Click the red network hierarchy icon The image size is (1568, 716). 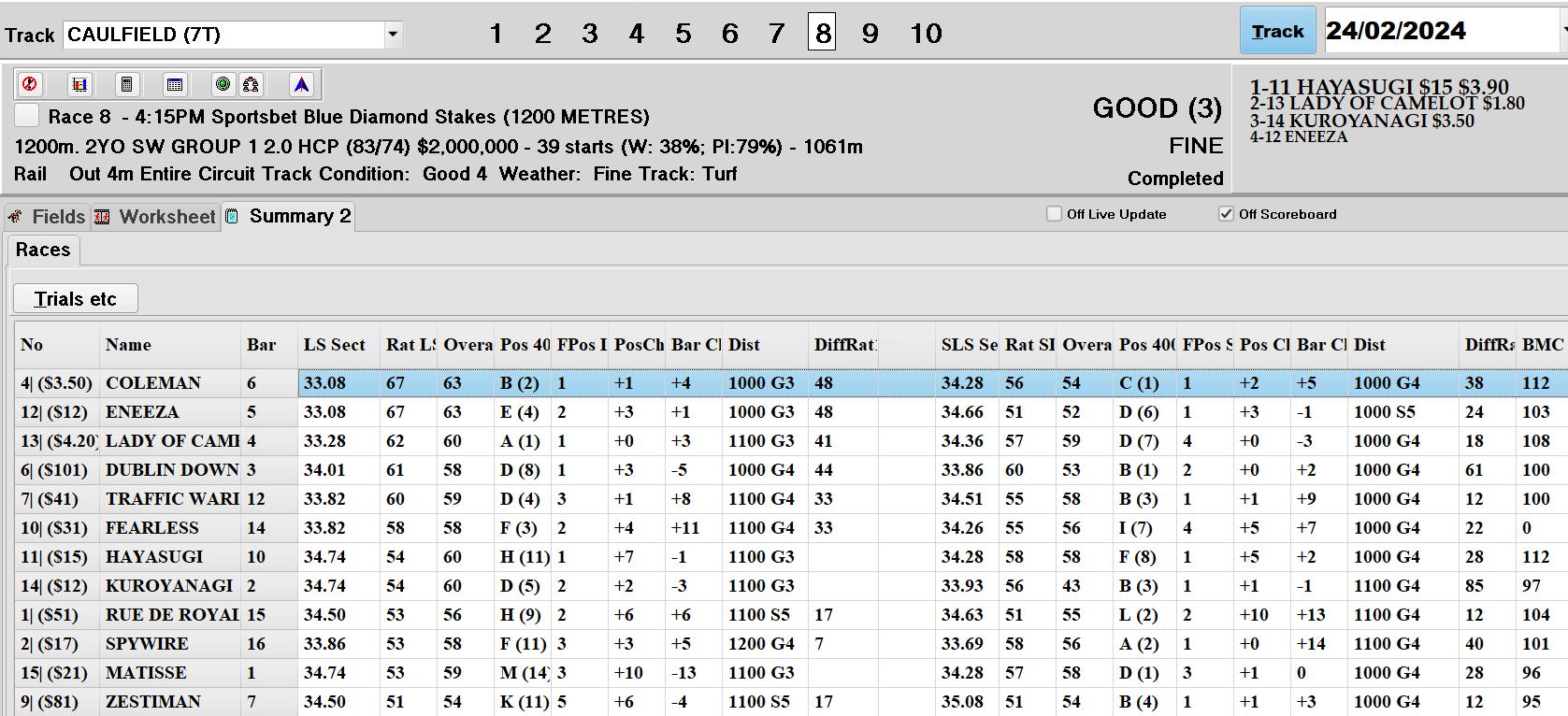point(251,84)
